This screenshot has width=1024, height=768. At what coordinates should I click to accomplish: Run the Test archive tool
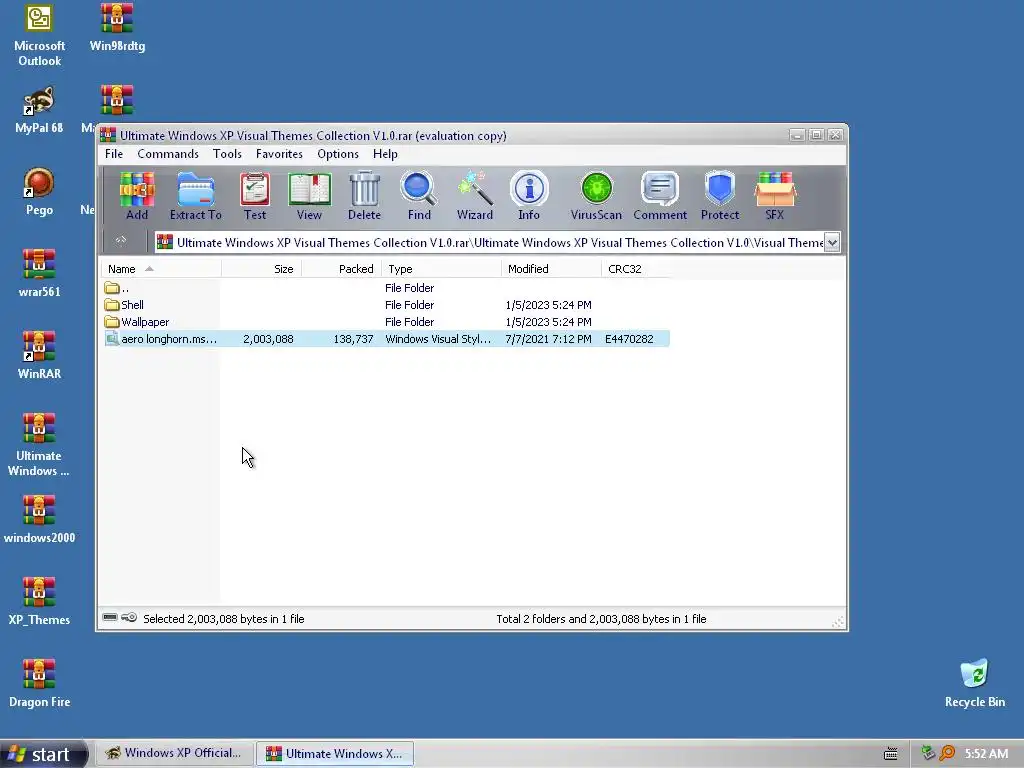tap(255, 196)
